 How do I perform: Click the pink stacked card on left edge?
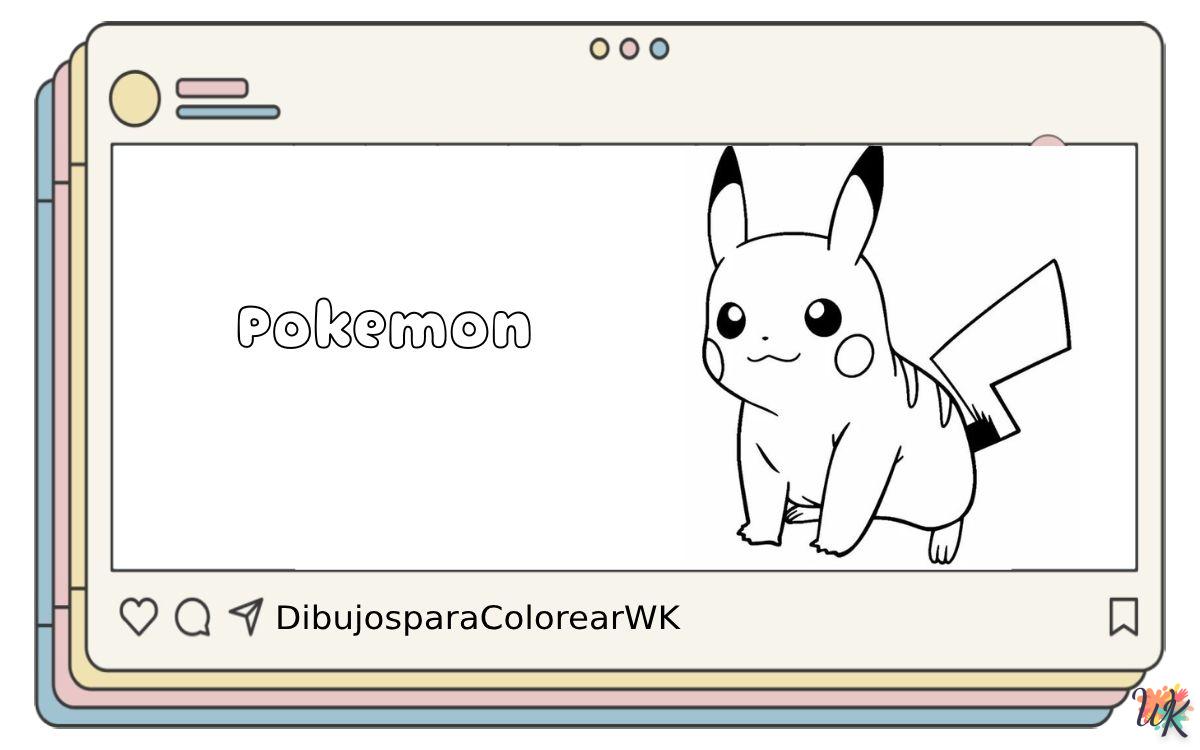tap(61, 400)
